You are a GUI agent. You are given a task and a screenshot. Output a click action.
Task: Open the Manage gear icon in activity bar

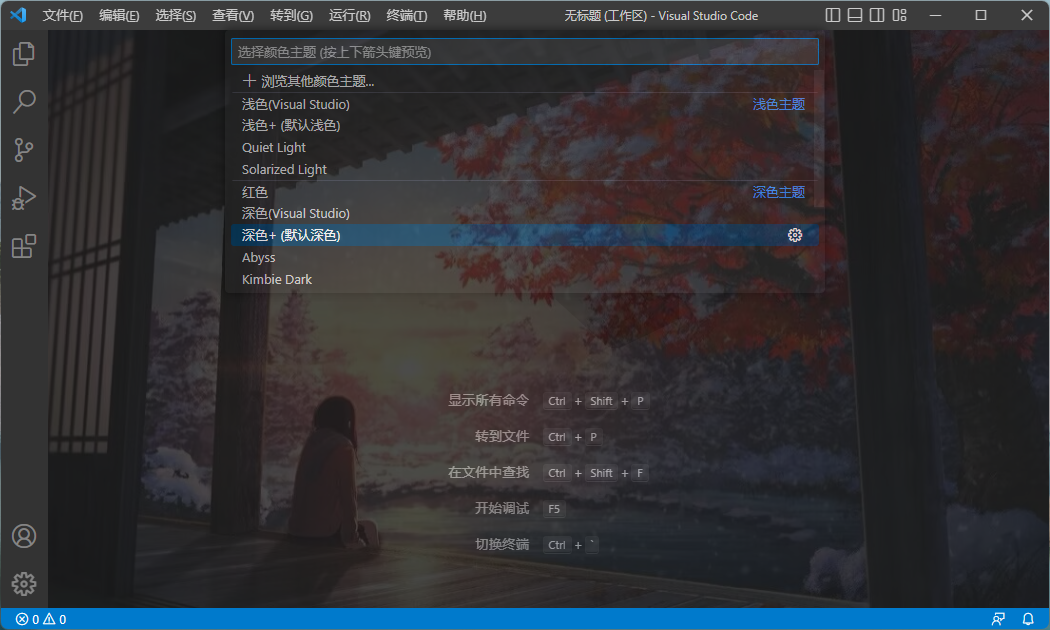tap(23, 584)
